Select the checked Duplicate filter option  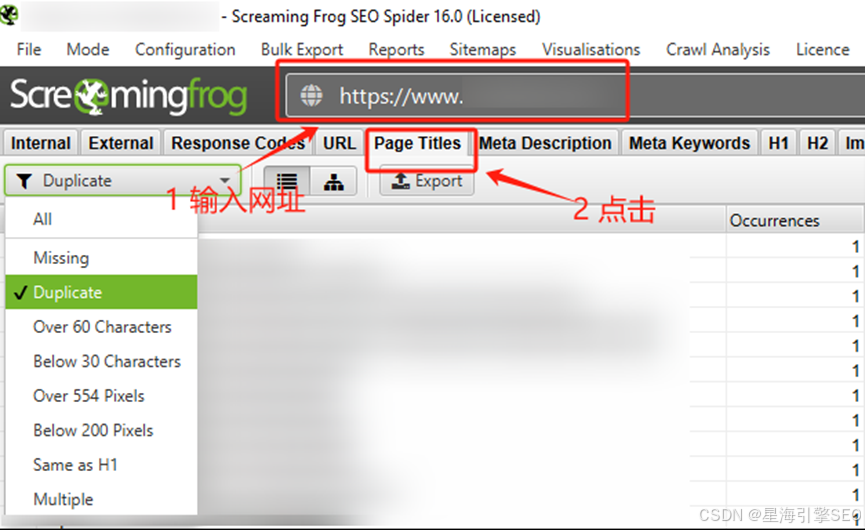(102, 292)
